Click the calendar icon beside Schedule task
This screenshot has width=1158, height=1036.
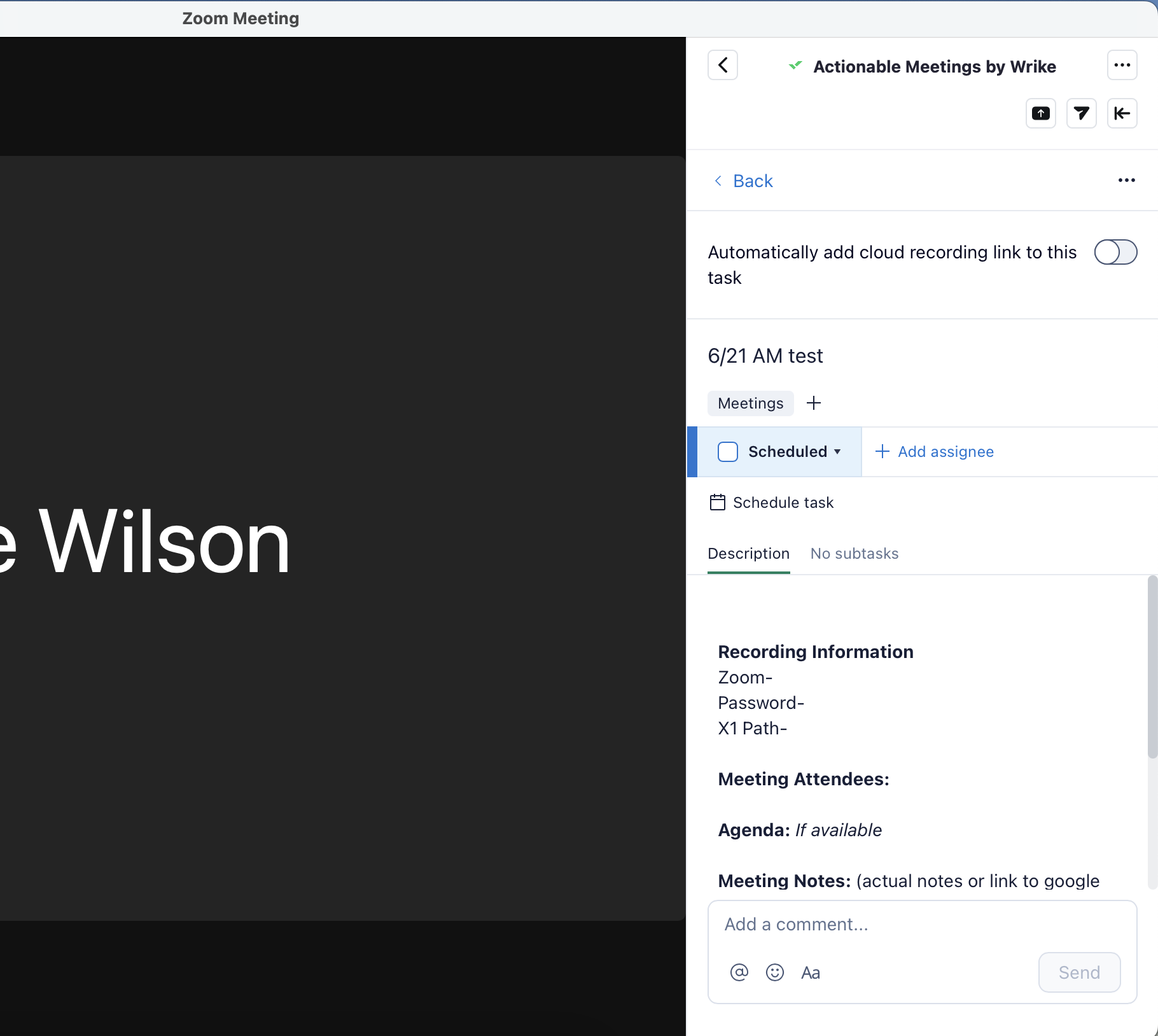coord(718,503)
